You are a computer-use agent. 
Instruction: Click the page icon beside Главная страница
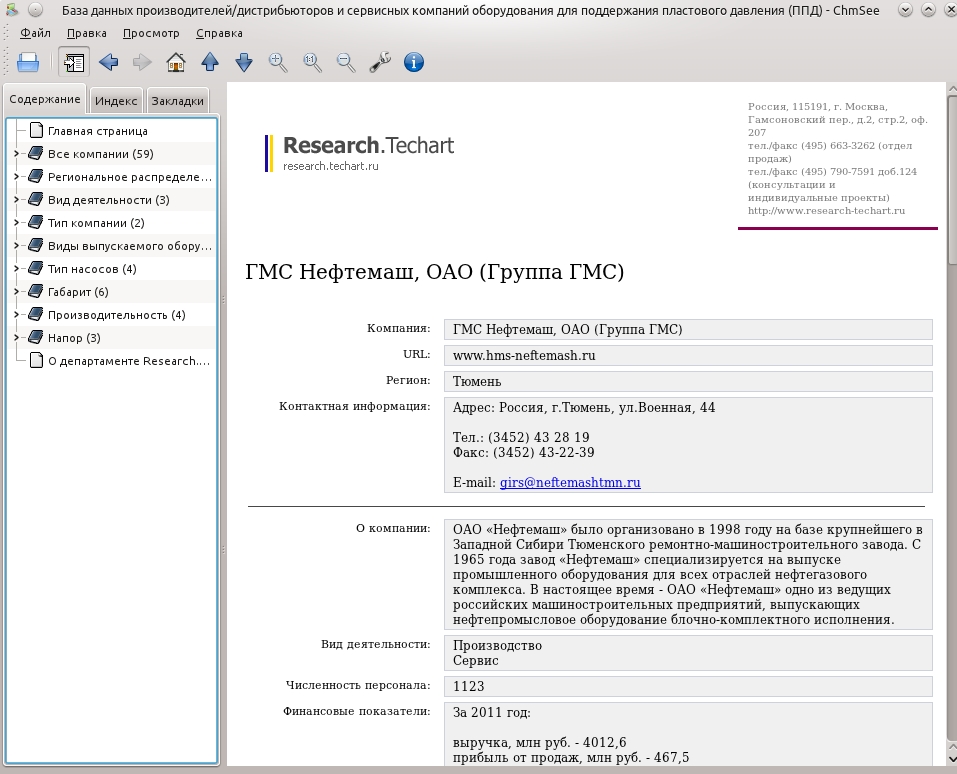pyautogui.click(x=37, y=131)
